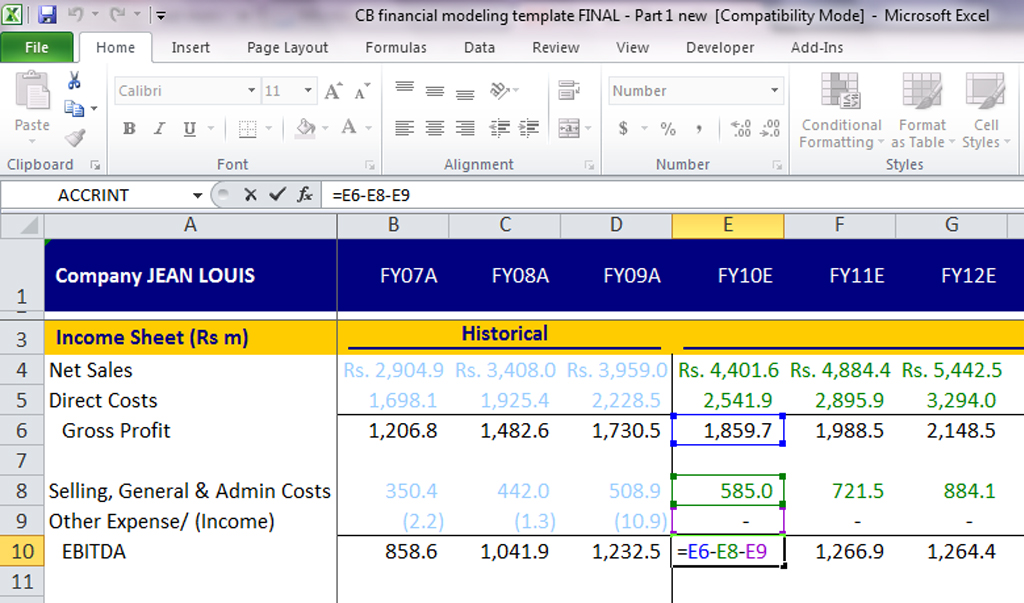
Task: Confirm formula with the Enter checkmark
Action: tap(277, 195)
